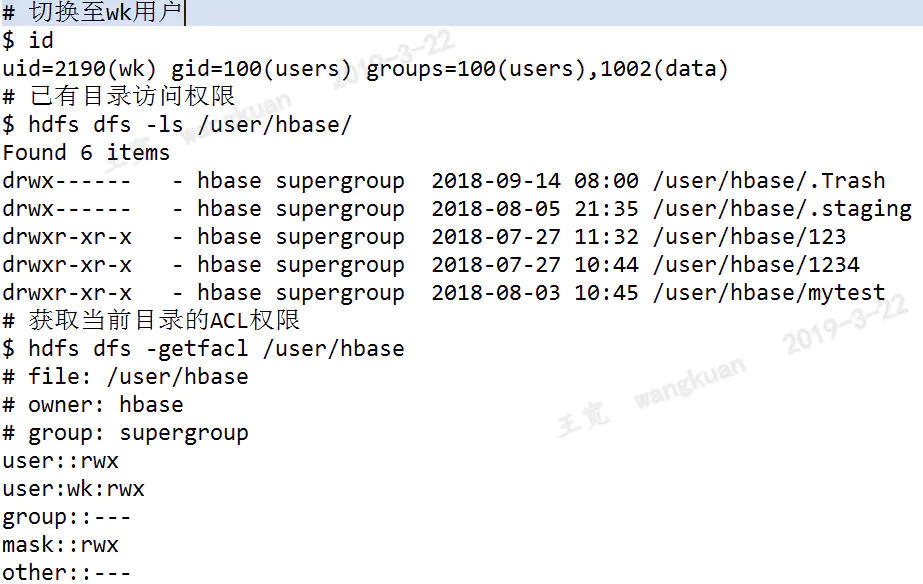Screen dimensions: 923x584
Task: Click the groups=100(users),1002(data) text
Action: click(x=547, y=69)
